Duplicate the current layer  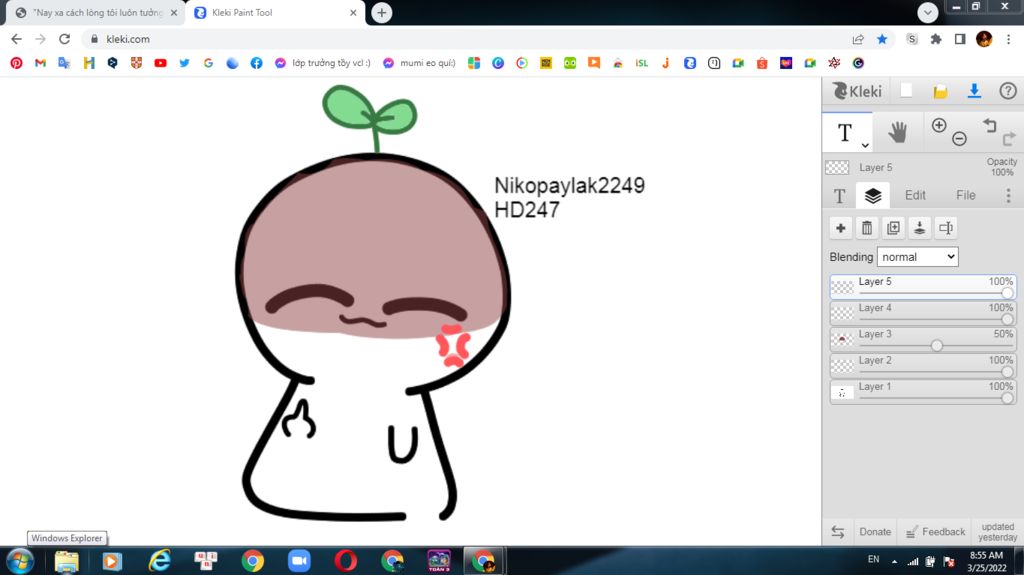coord(893,228)
